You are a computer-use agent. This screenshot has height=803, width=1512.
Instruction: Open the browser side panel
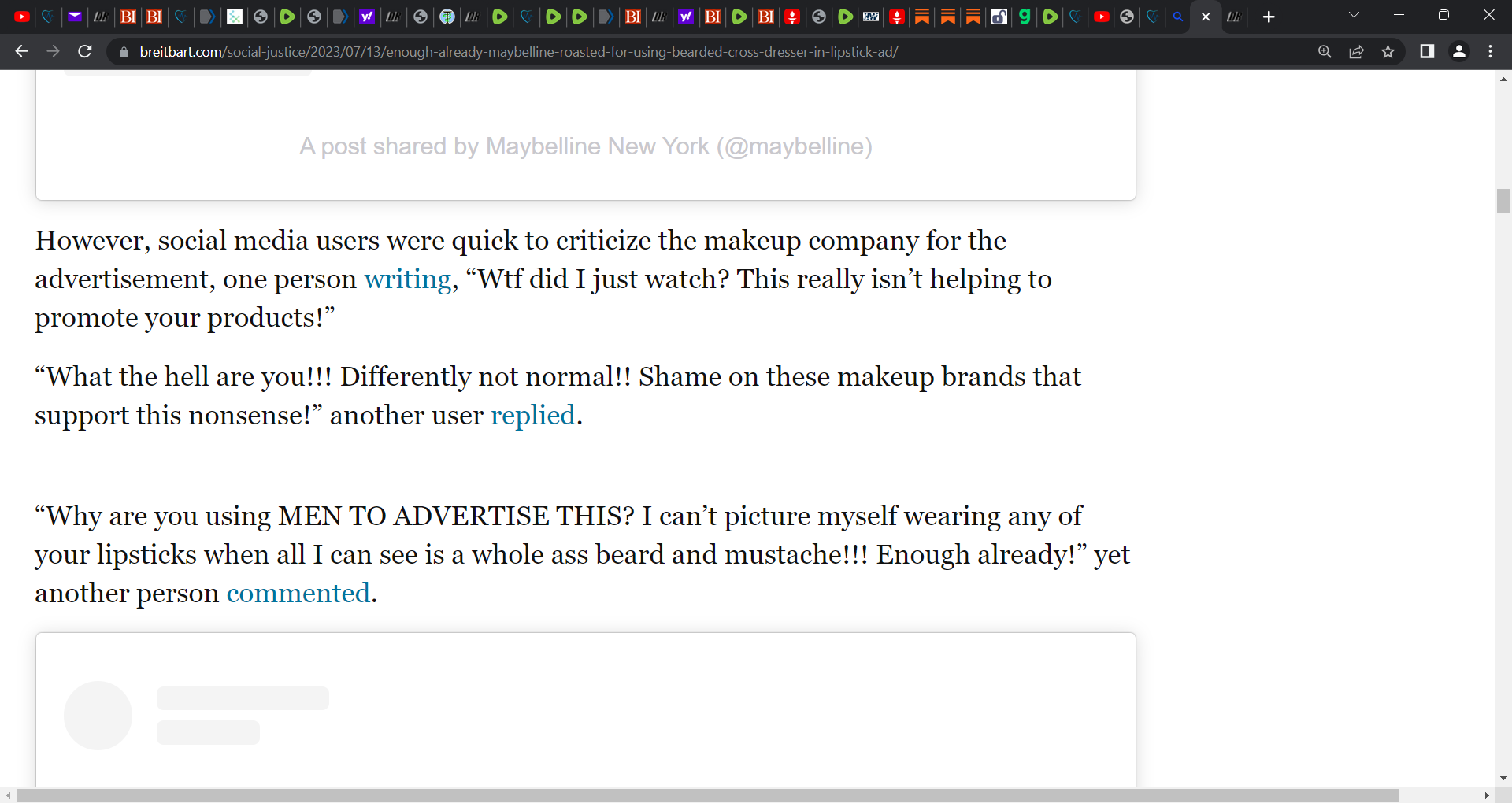(1426, 51)
